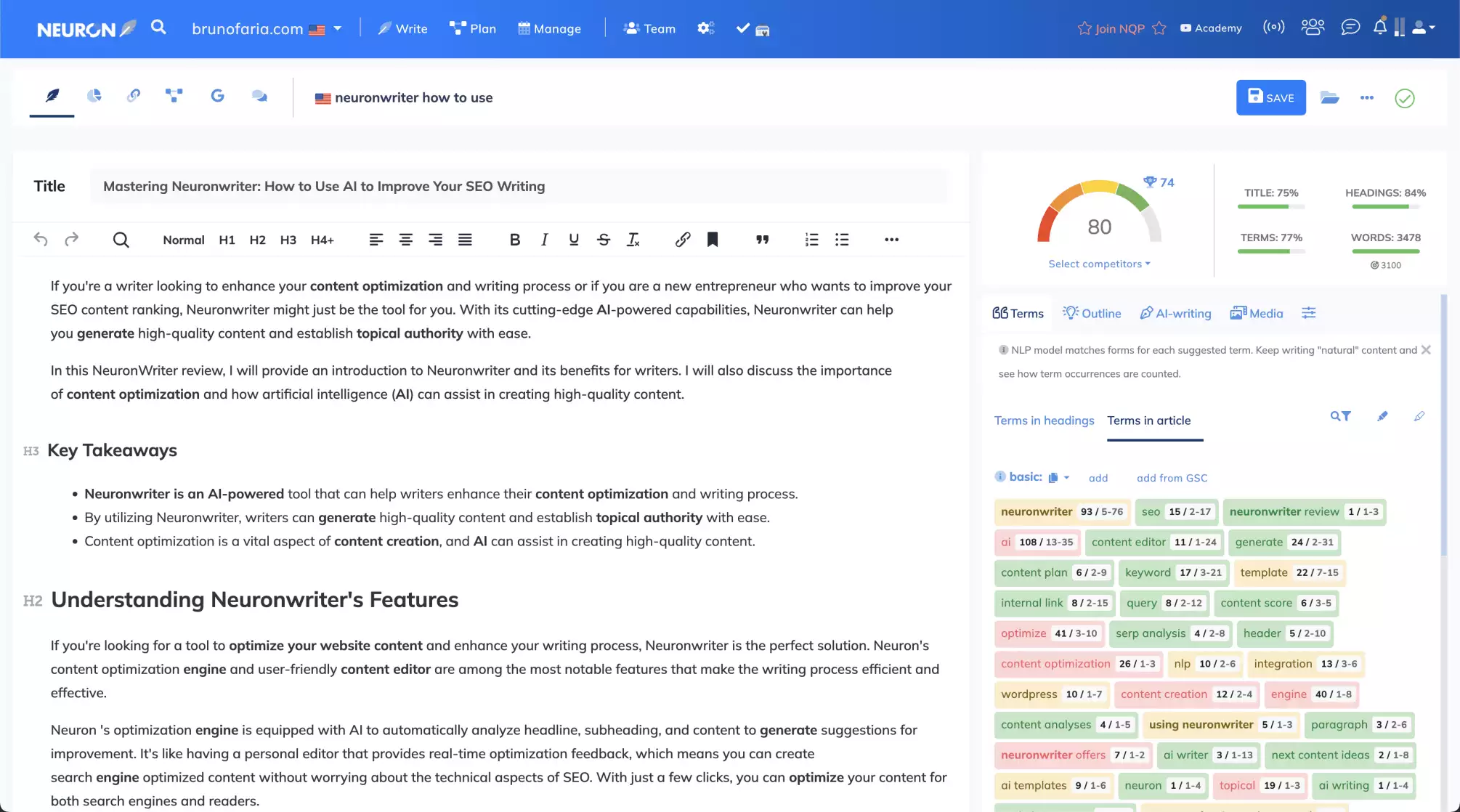
Task: Open the Manage menu
Action: click(549, 28)
